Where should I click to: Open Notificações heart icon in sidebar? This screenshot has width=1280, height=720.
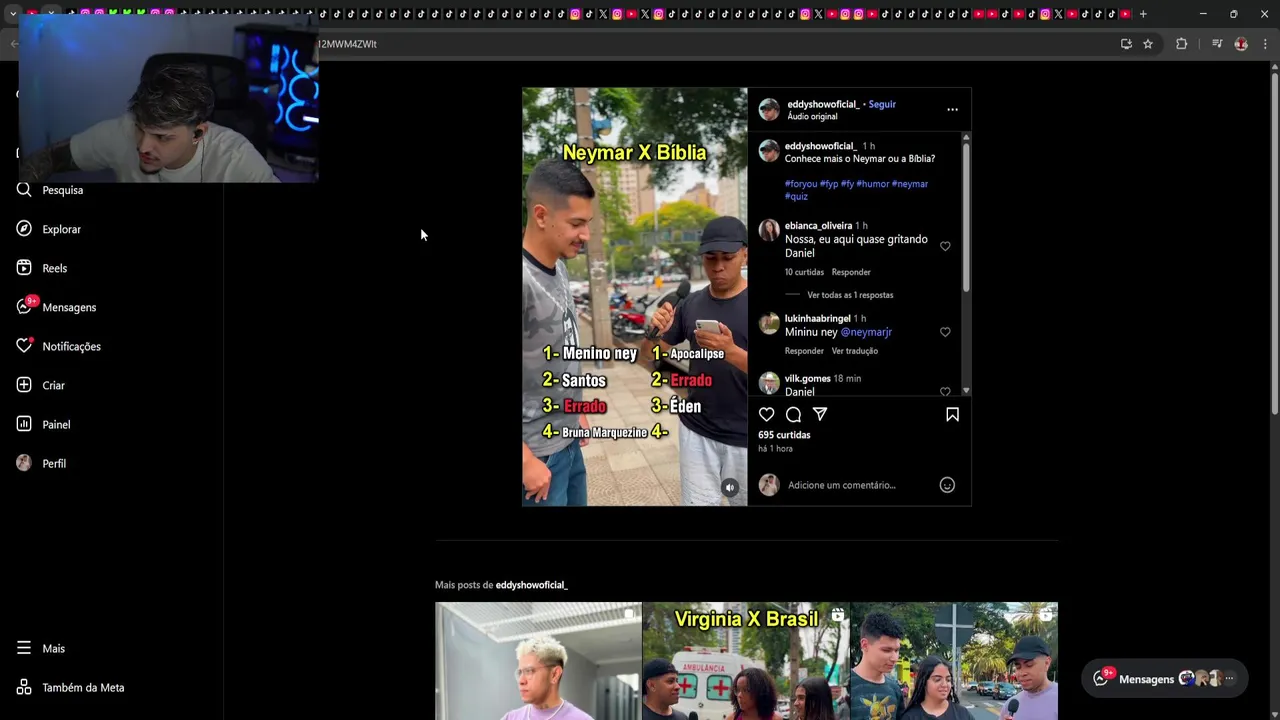point(24,346)
